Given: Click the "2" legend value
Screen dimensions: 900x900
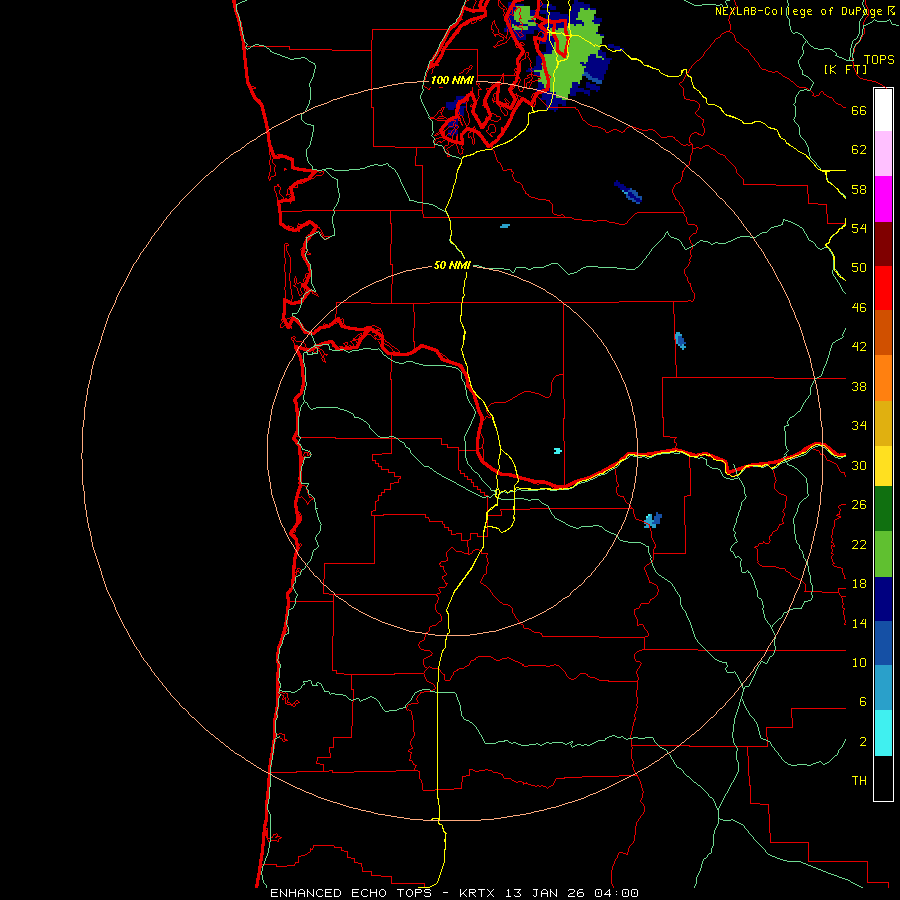Looking at the screenshot, I should pyautogui.click(x=862, y=742).
